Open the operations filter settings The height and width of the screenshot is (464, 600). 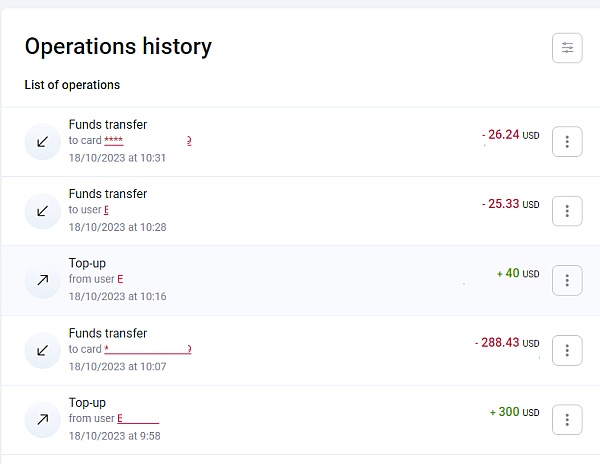pos(567,48)
